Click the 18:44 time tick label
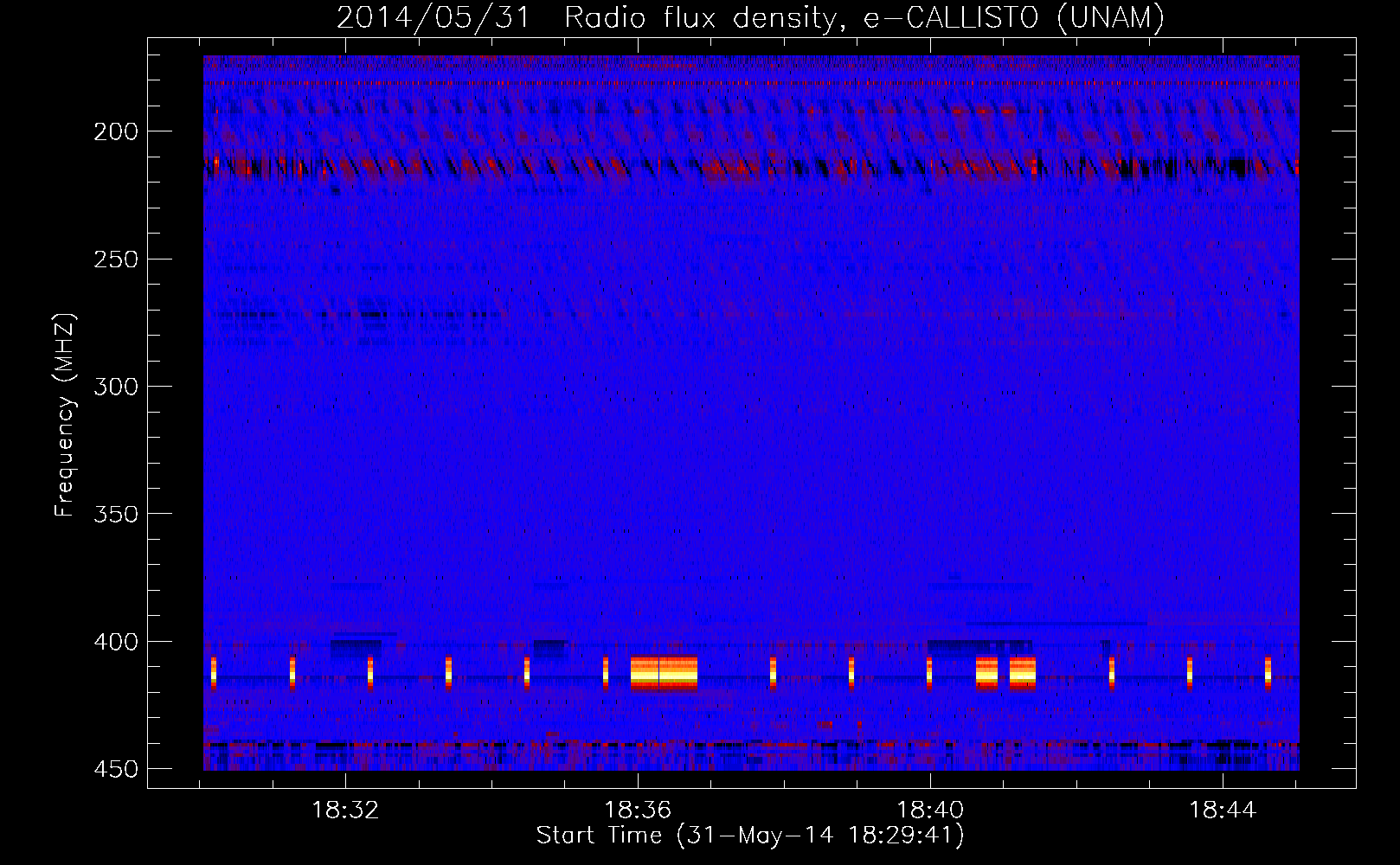The width and height of the screenshot is (1400, 865). pyautogui.click(x=1223, y=811)
